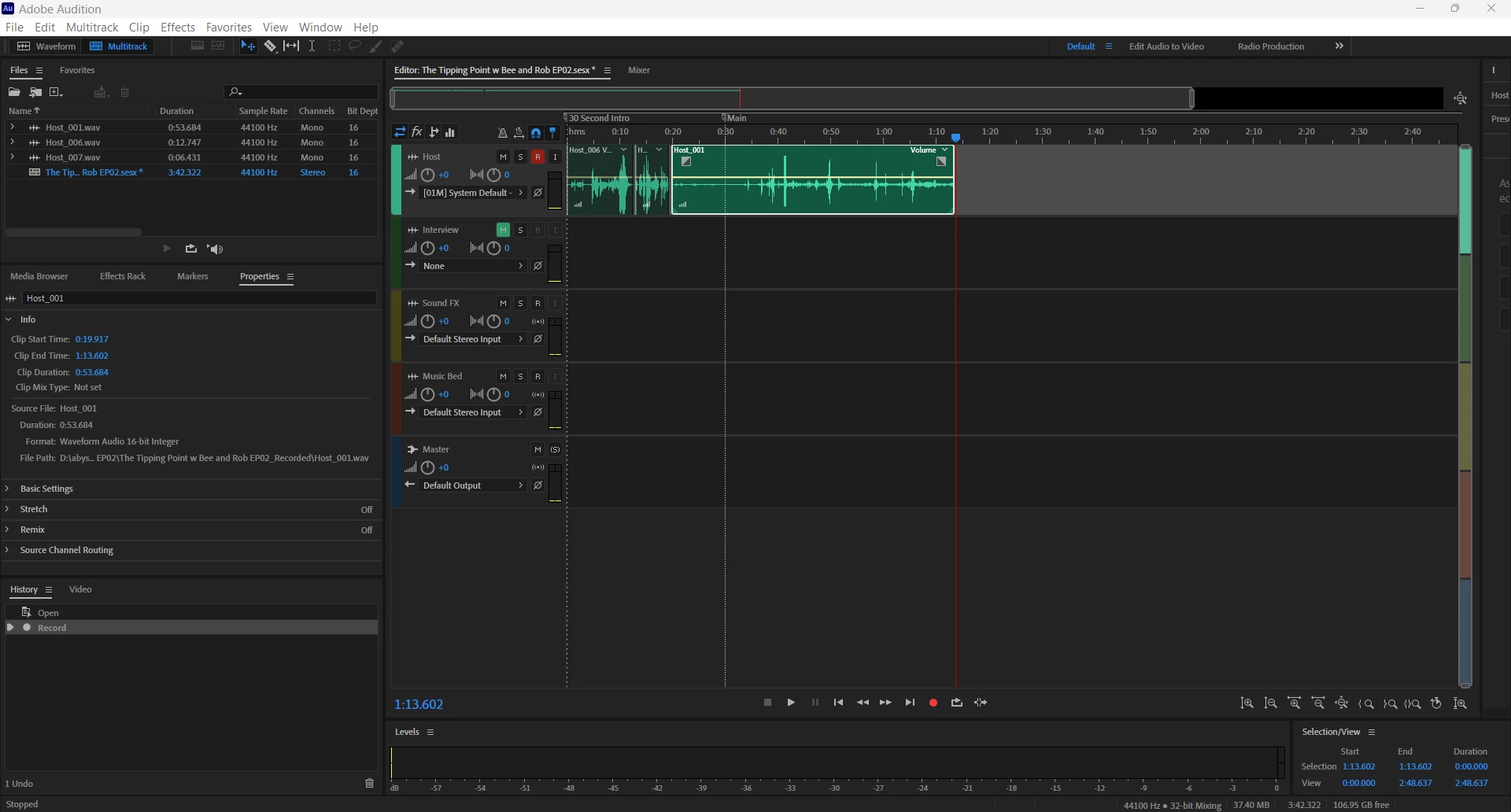Disarm recording on the Host track
Screen dimensions: 1511x812
(538, 157)
